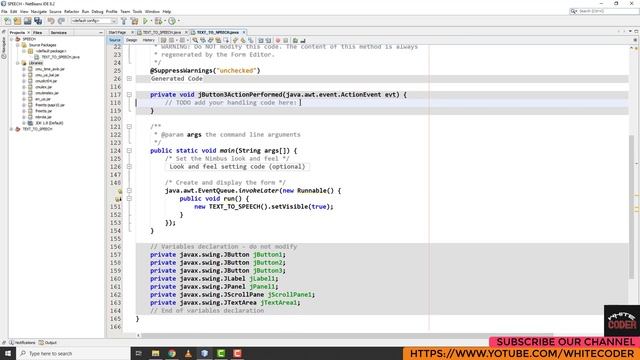Open the Tools menu
640x360 pixels.
coord(137,11)
